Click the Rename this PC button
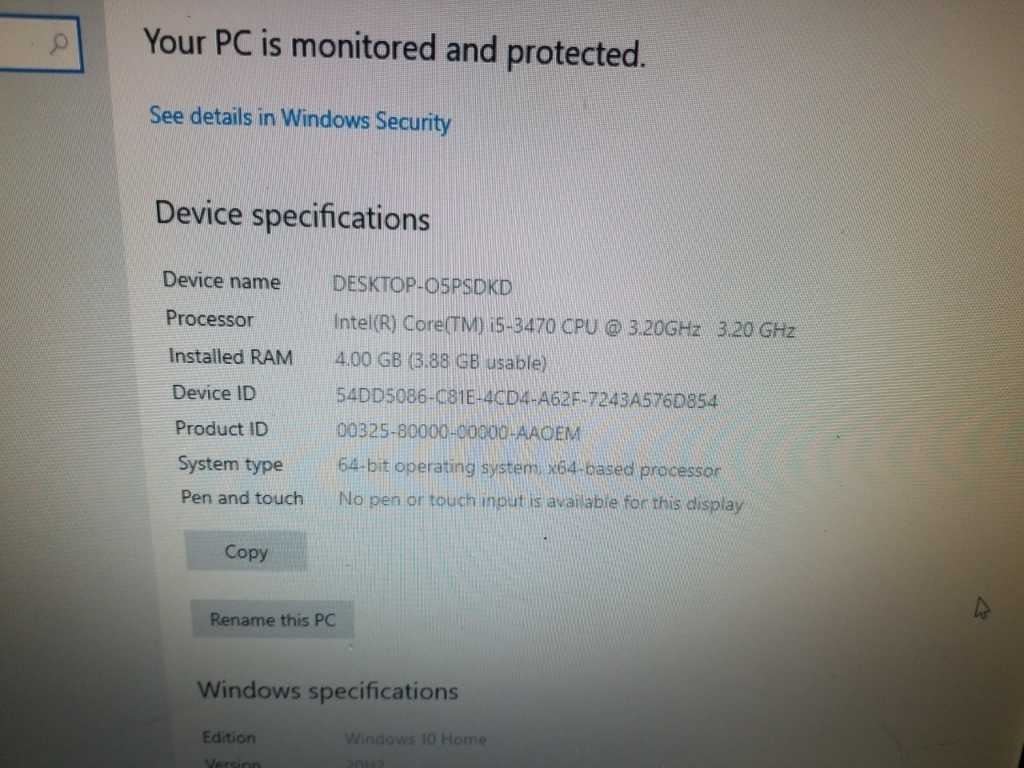The width and height of the screenshot is (1024, 768). click(272, 619)
